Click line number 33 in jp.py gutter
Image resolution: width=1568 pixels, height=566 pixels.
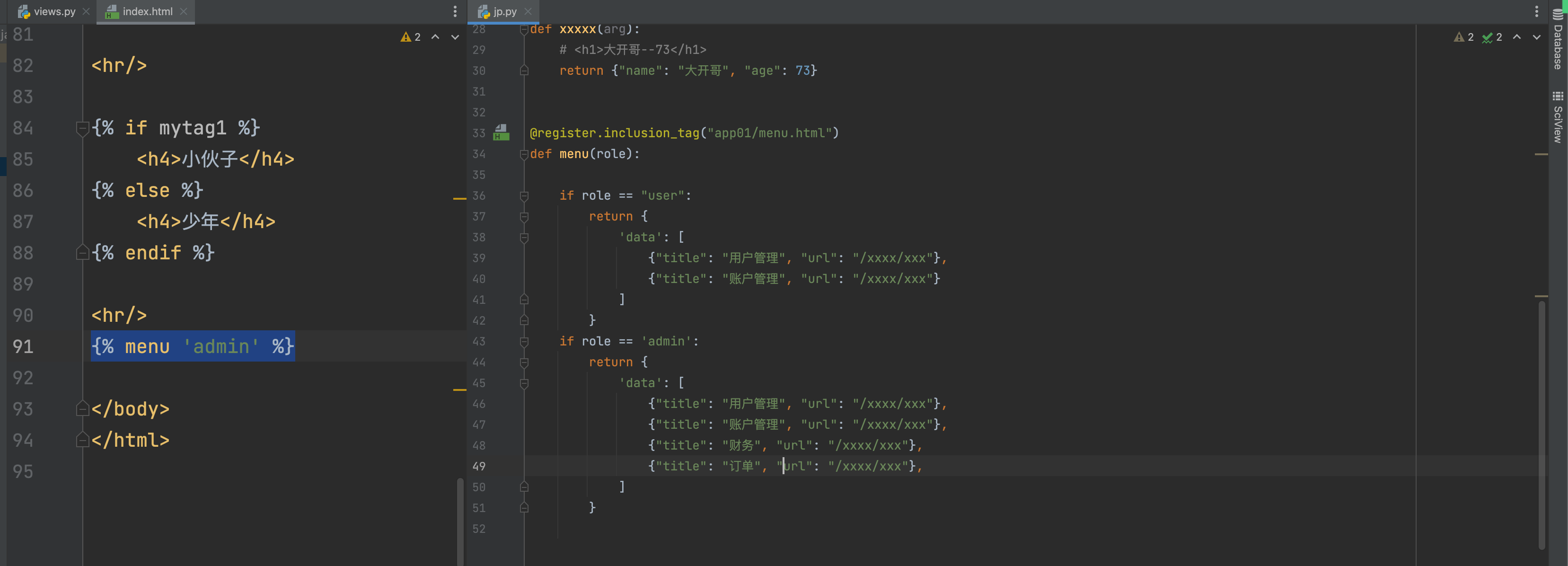[x=479, y=133]
